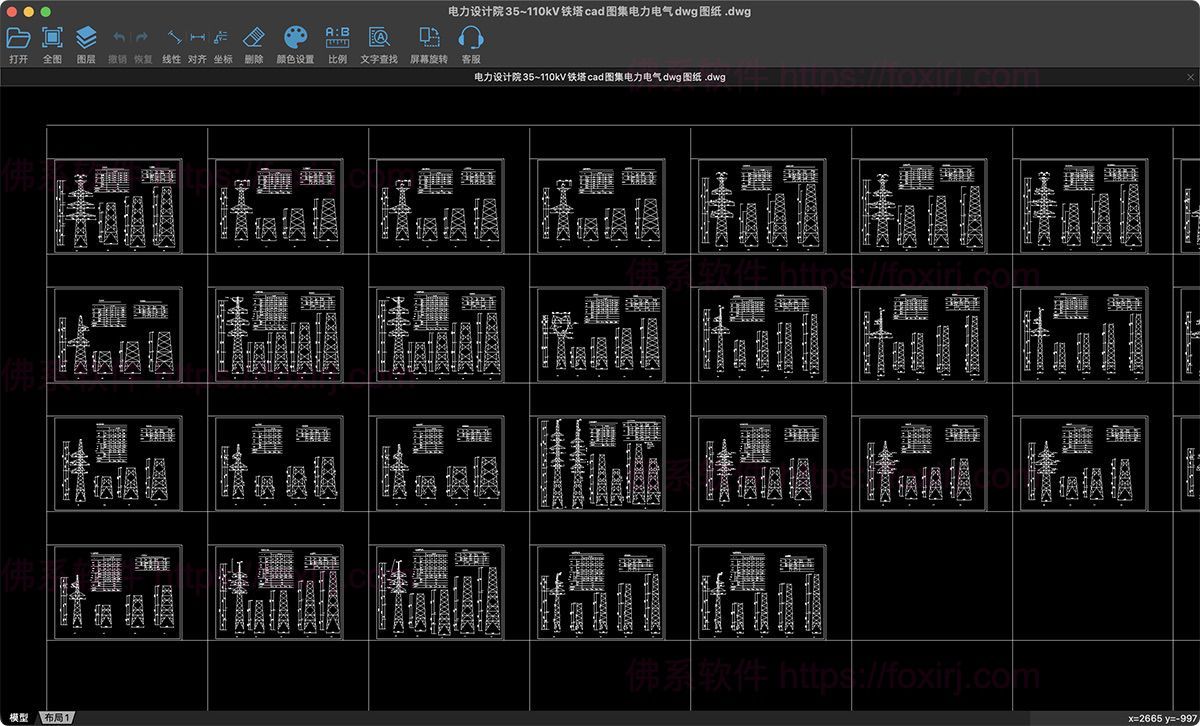Click the Redo (恢复) arrow
Viewport: 1200px width, 726px height.
pyautogui.click(x=143, y=39)
